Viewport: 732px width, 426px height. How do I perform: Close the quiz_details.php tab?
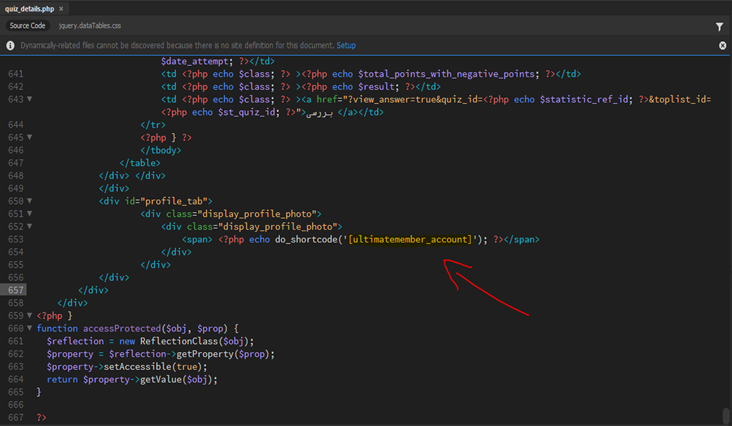pyautogui.click(x=60, y=8)
